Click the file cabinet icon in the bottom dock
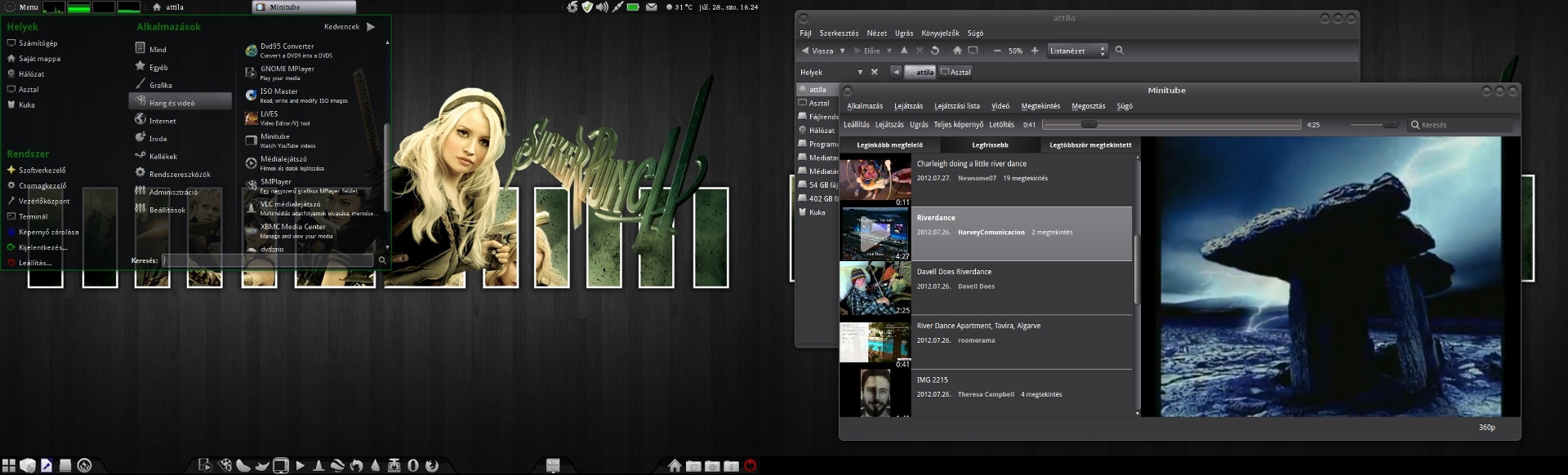Viewport: 1568px width, 475px height. click(553, 465)
